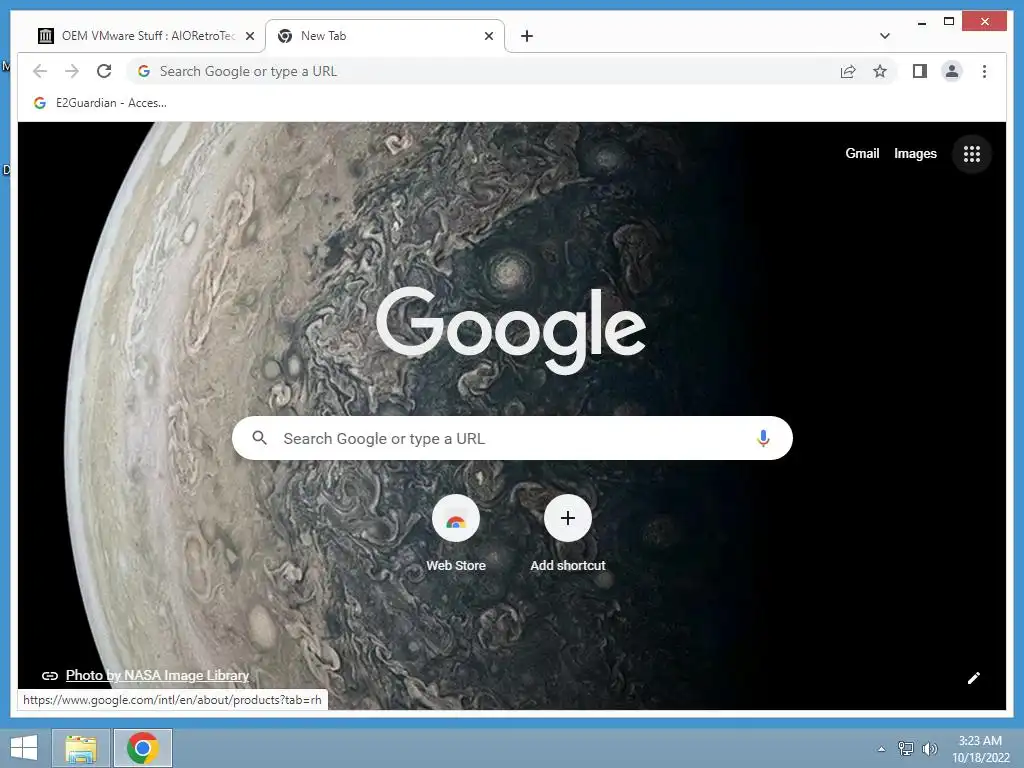Reload the current page
This screenshot has width=1024, height=768.
point(104,71)
